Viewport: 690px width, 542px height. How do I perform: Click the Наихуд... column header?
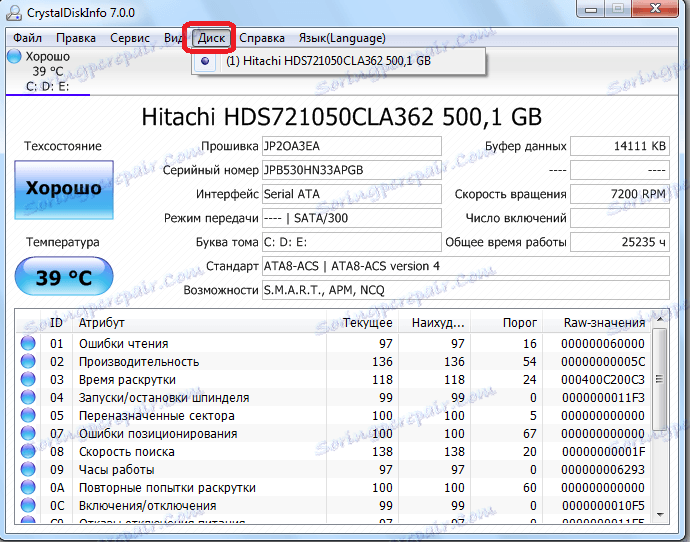(434, 323)
